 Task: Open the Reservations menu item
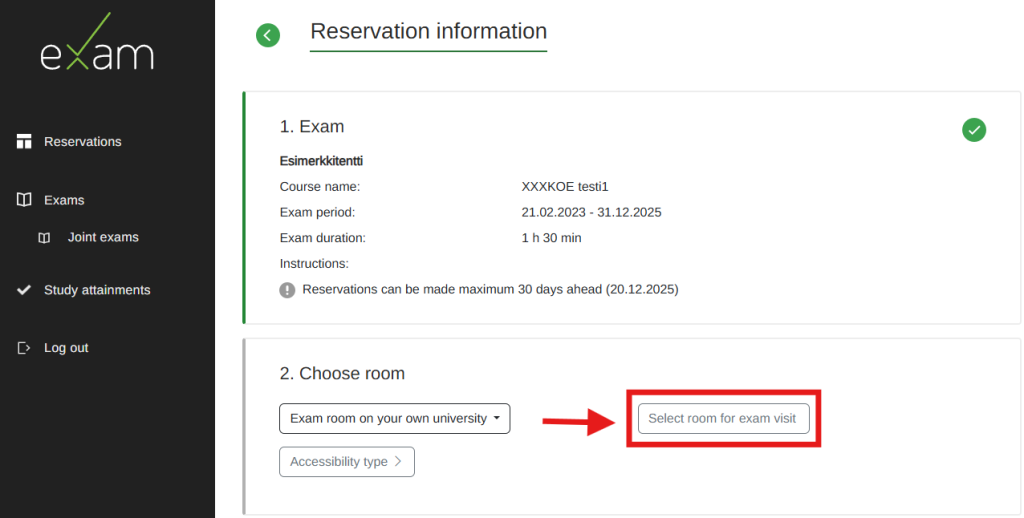(82, 142)
